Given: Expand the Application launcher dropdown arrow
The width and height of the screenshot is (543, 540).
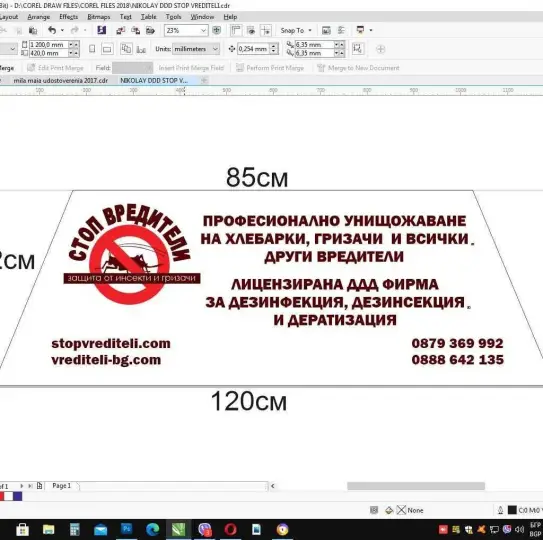Looking at the screenshot, I should [371, 30].
